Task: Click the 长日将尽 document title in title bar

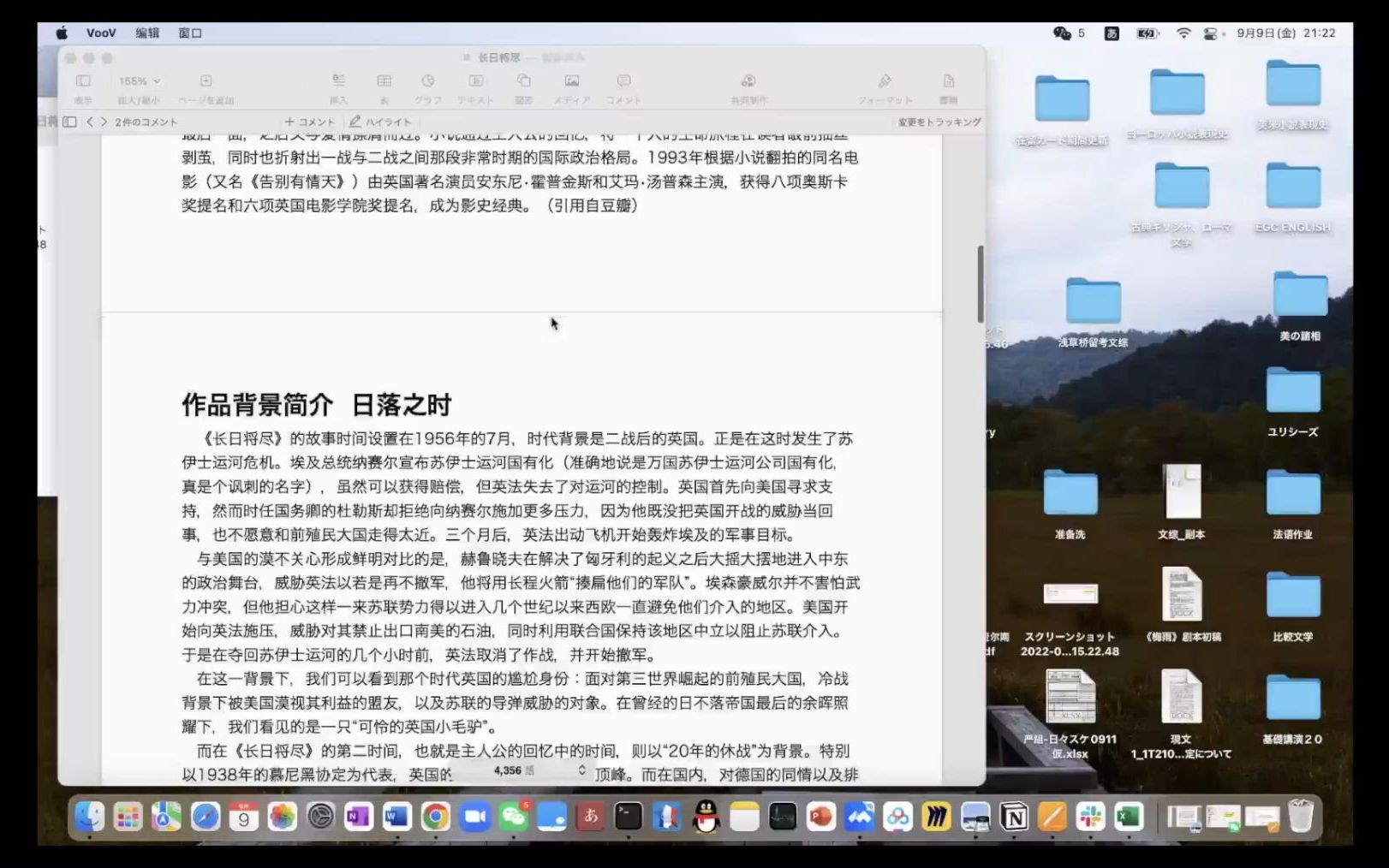Action: pyautogui.click(x=499, y=57)
